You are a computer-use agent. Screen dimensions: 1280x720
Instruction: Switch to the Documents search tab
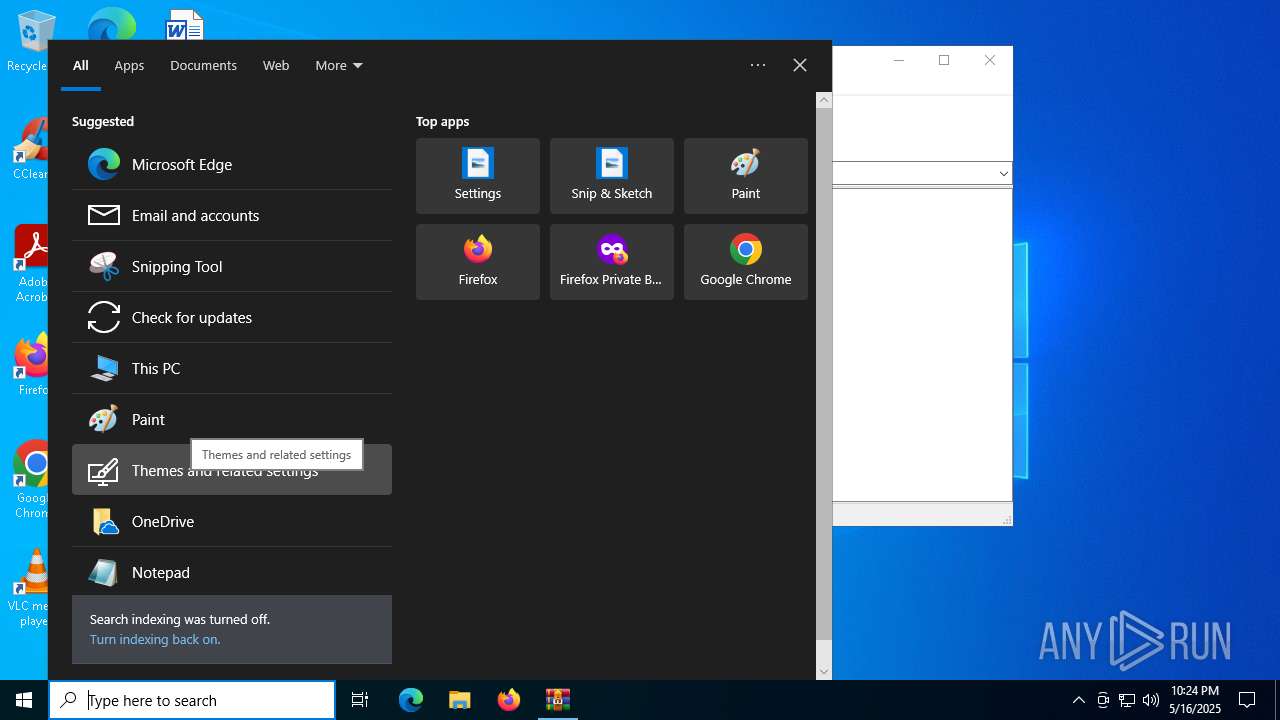pos(203,65)
